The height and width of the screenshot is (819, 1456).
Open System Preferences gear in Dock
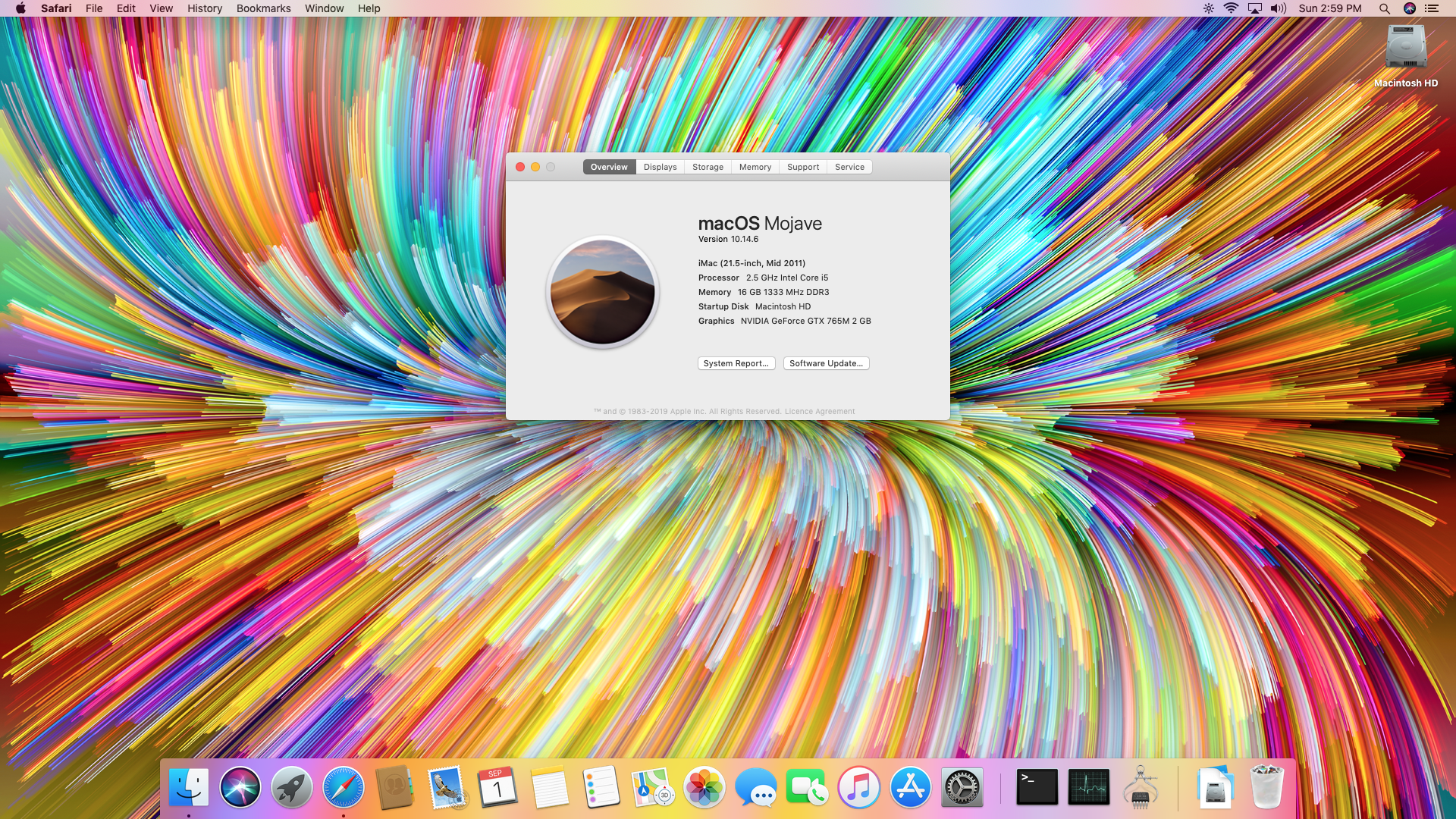962,787
